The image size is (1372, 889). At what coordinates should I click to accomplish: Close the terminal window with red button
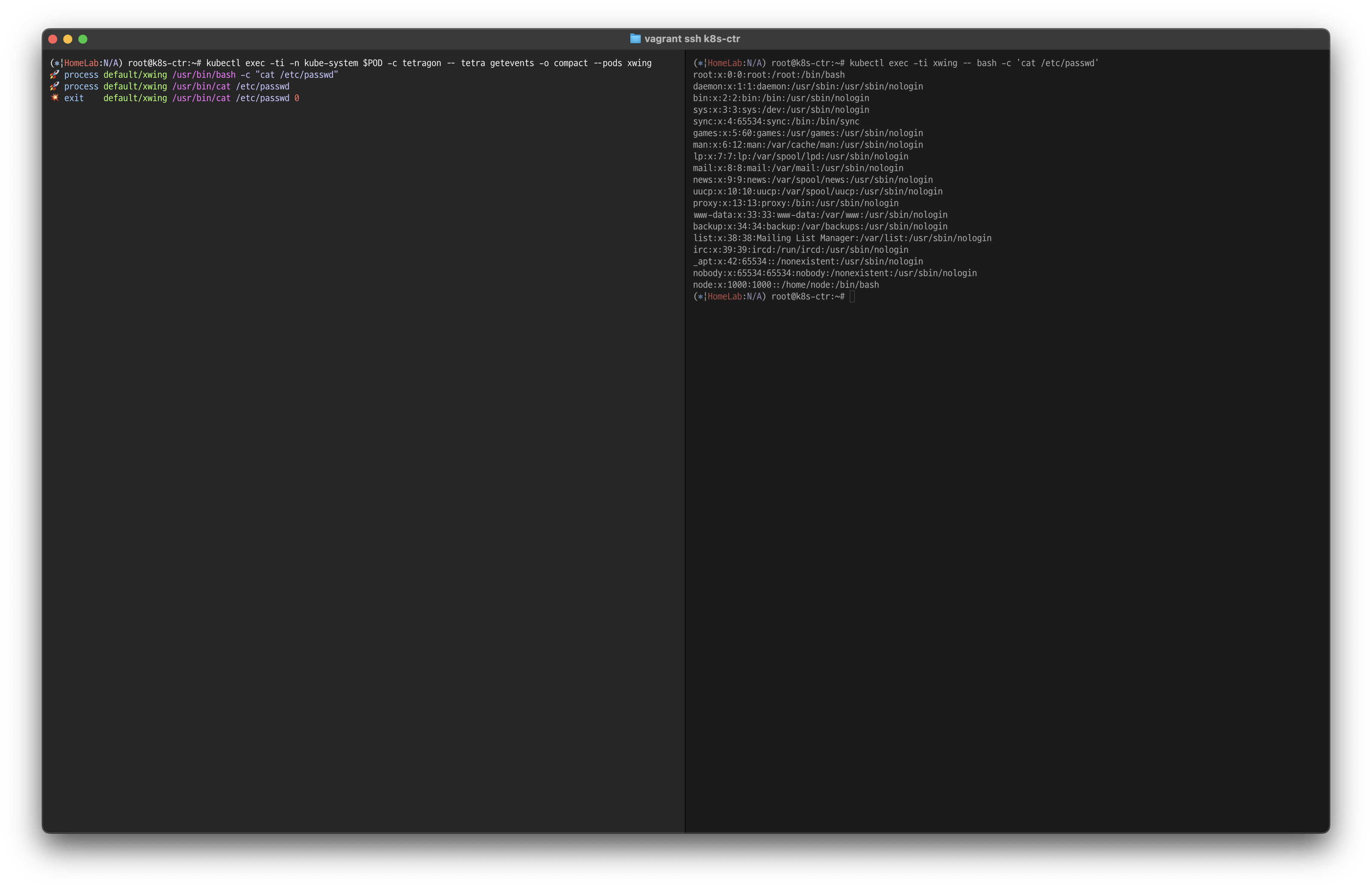53,39
